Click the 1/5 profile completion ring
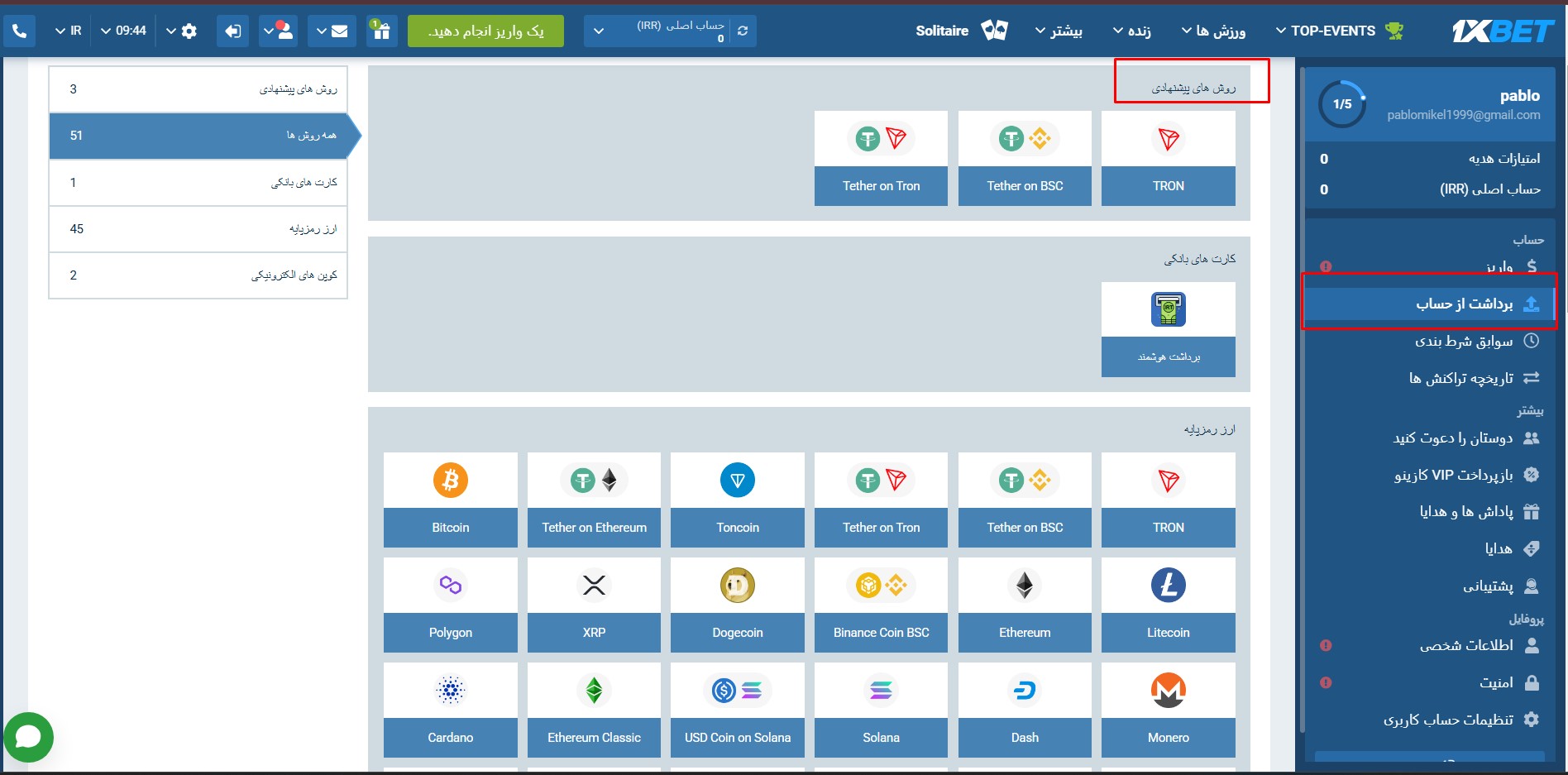This screenshot has width=1568, height=775. pyautogui.click(x=1342, y=104)
